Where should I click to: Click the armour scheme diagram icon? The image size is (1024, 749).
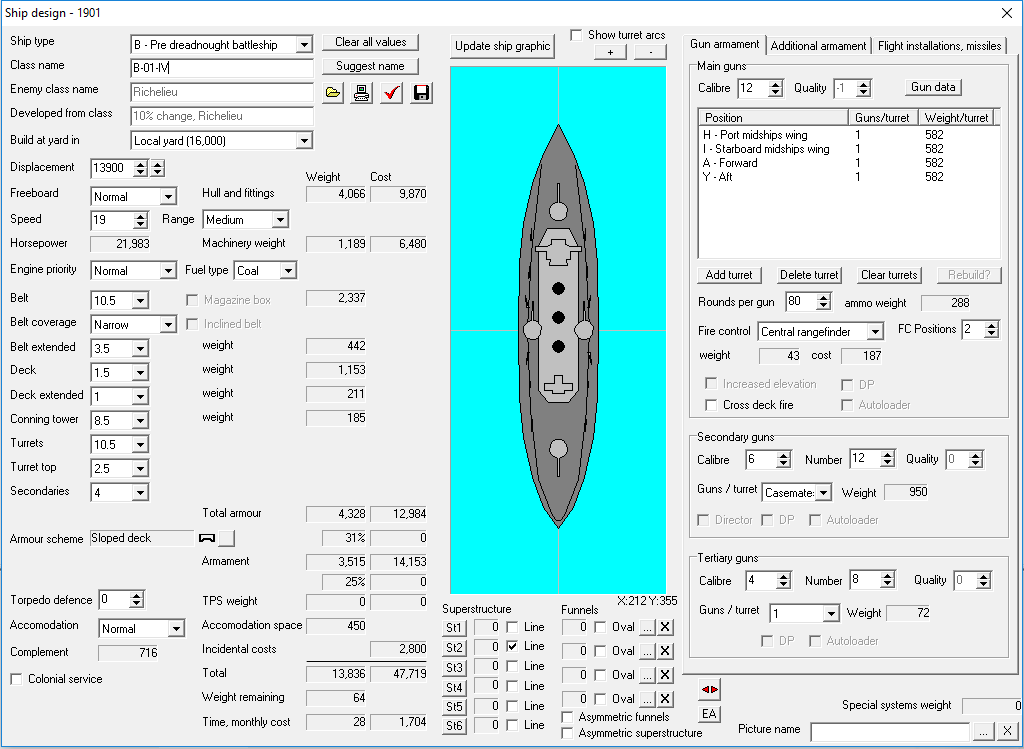(208, 538)
